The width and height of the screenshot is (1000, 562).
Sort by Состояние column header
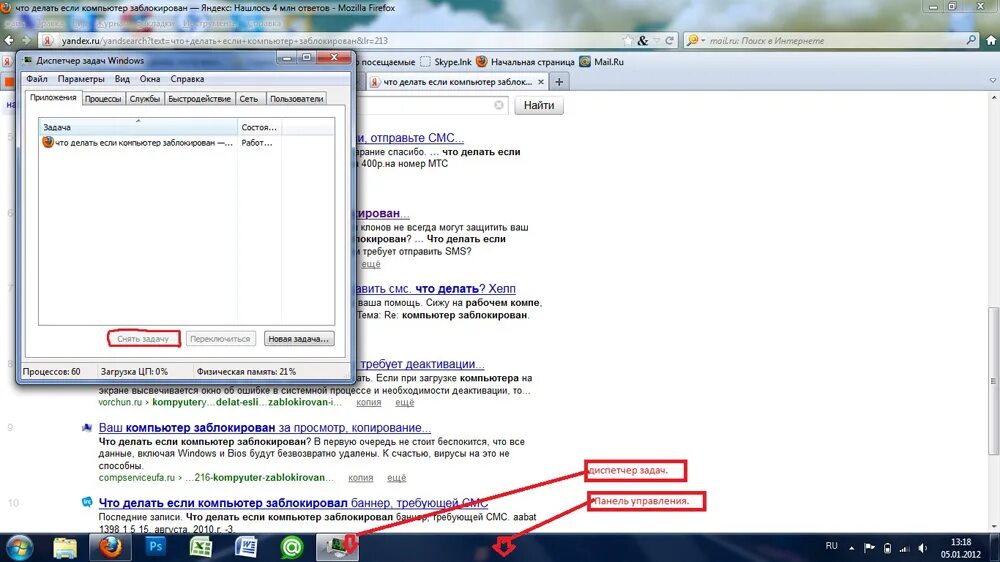pos(259,127)
